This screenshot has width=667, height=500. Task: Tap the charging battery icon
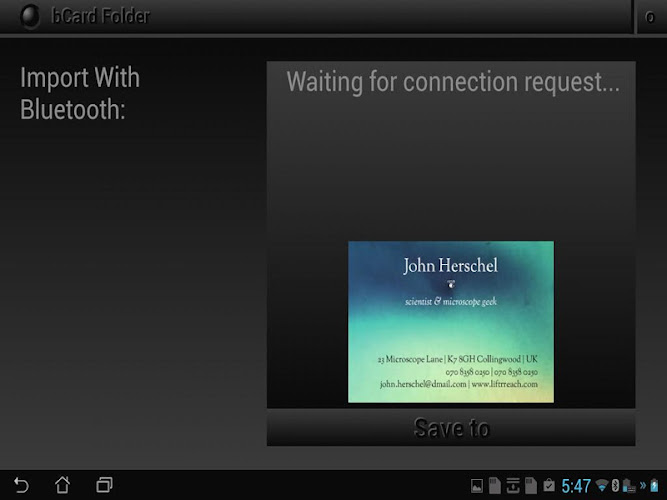[x=654, y=485]
